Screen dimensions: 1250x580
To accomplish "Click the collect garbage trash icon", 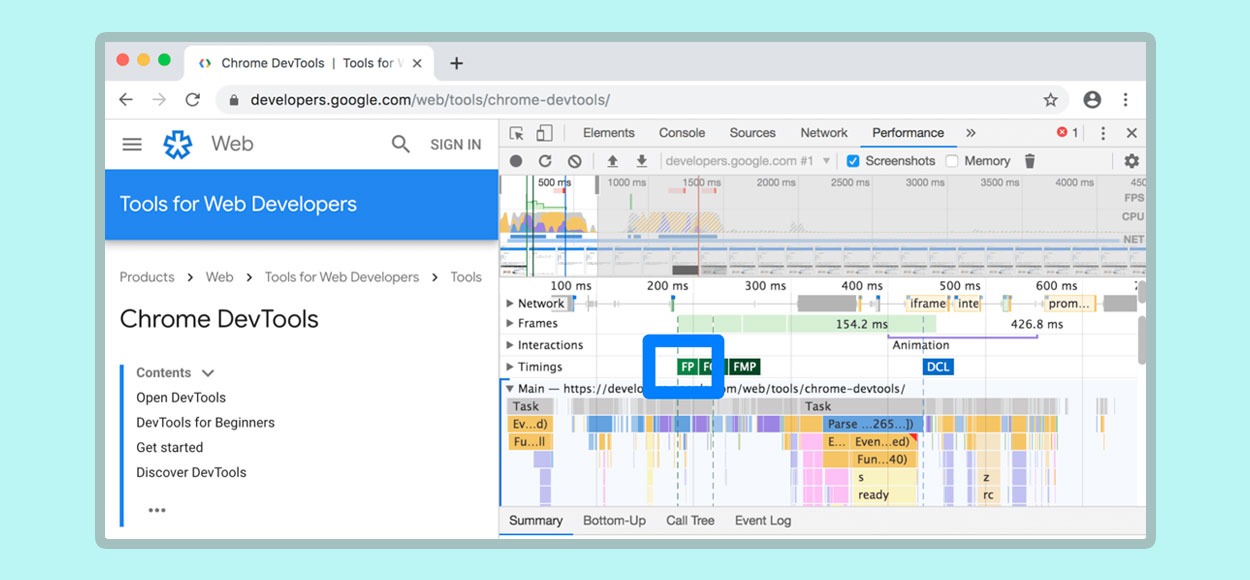I will (1030, 161).
